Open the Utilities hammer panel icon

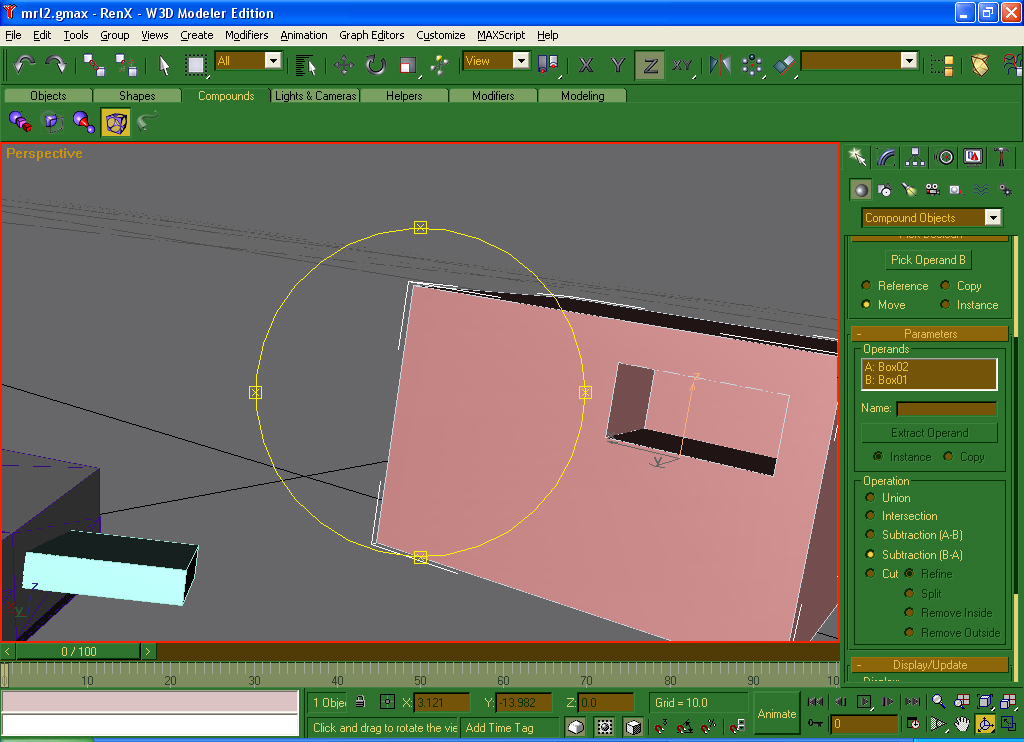1001,157
